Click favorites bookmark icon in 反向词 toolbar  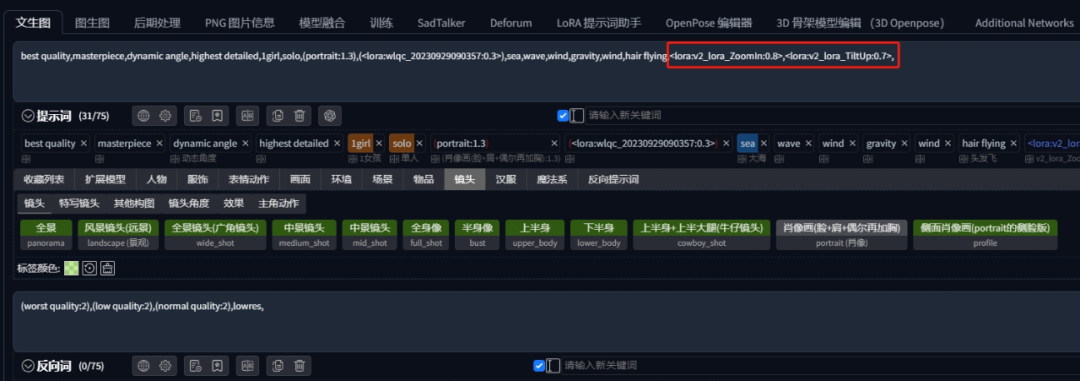[217, 366]
